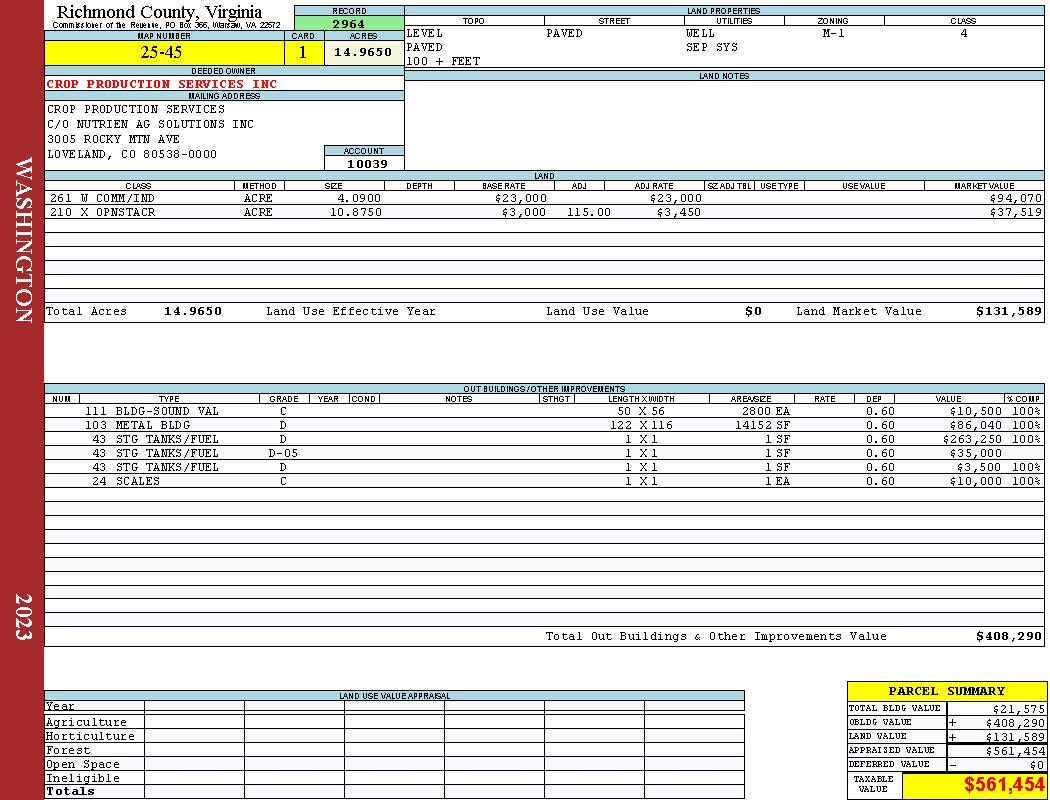The image size is (1050, 800).
Task: Select the 24 SCALES improvement row
Action: coord(544,481)
